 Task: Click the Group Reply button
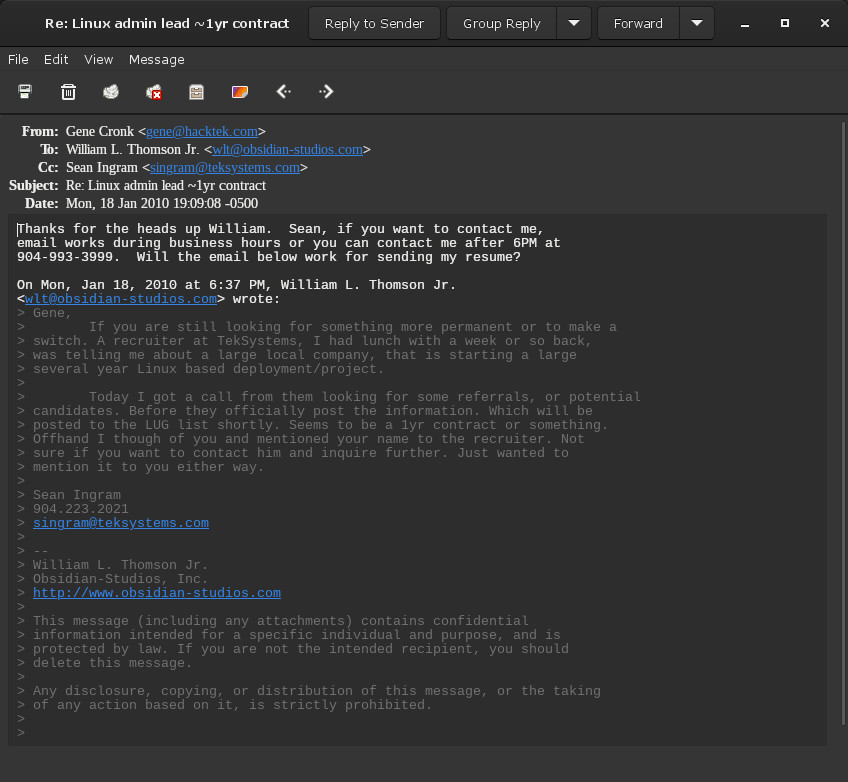click(501, 23)
